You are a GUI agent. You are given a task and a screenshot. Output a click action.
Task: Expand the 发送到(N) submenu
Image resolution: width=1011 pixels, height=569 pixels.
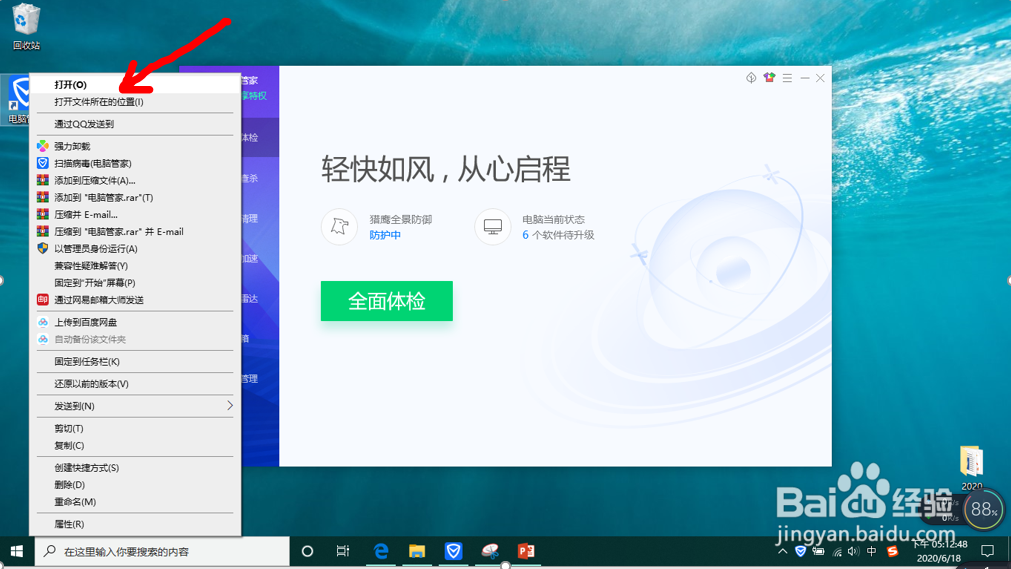135,406
